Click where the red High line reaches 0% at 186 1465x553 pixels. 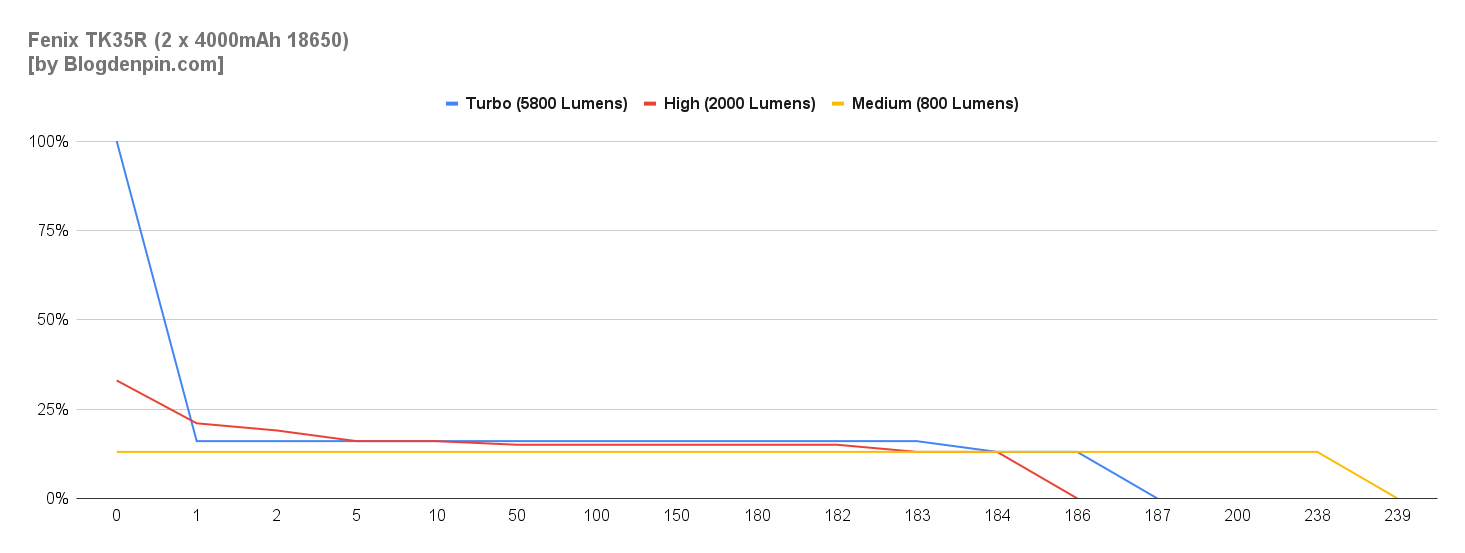tap(1077, 497)
